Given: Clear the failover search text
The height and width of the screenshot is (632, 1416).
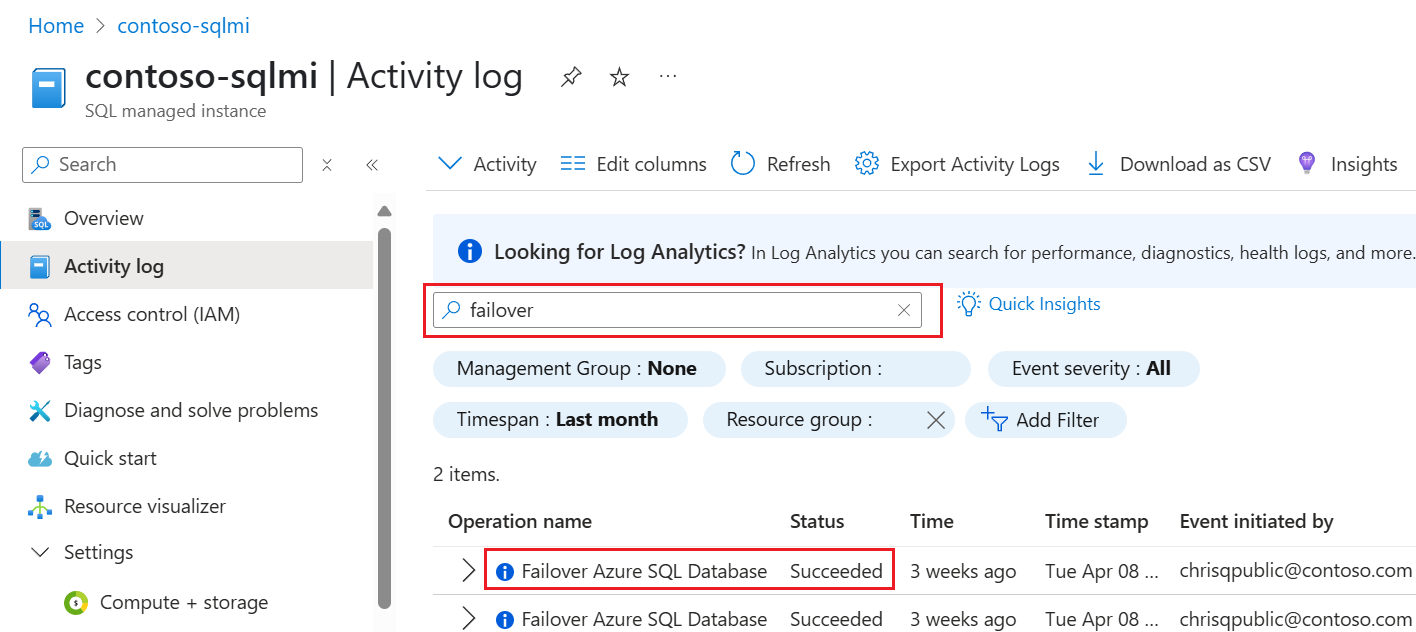Looking at the screenshot, I should click(x=904, y=309).
